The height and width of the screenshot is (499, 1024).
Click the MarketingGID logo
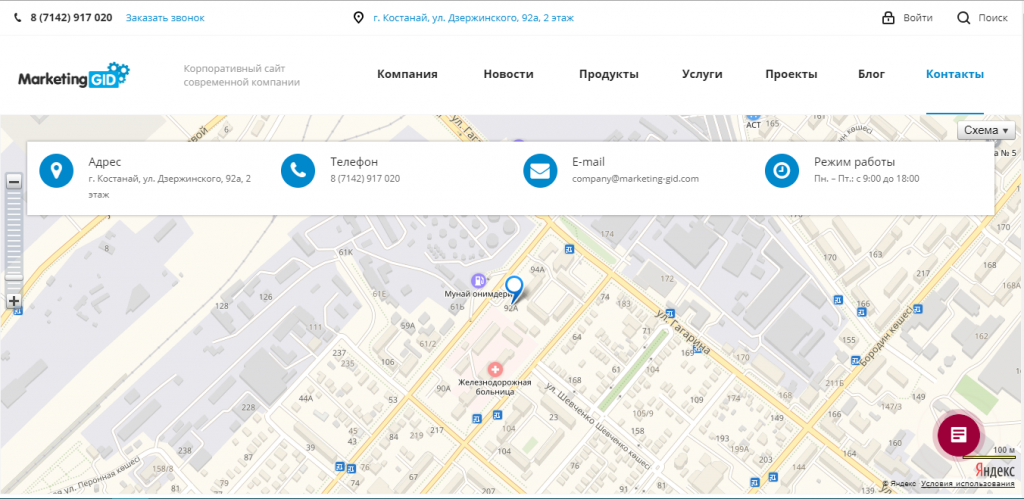point(74,75)
